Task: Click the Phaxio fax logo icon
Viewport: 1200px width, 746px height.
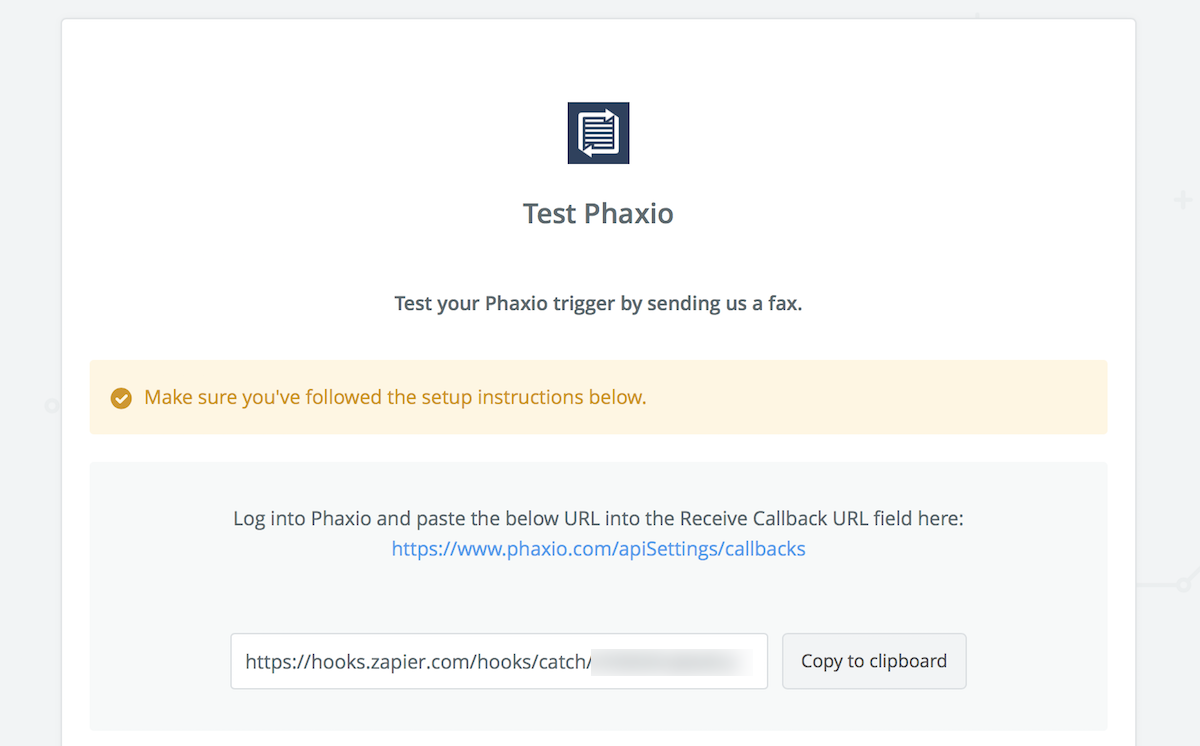Action: tap(598, 133)
